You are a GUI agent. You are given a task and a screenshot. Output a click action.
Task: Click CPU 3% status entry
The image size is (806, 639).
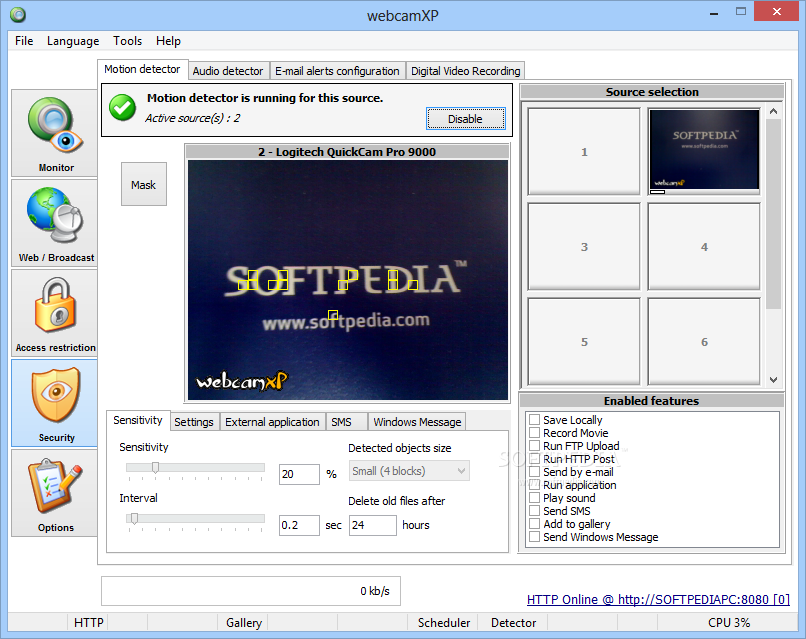(729, 623)
